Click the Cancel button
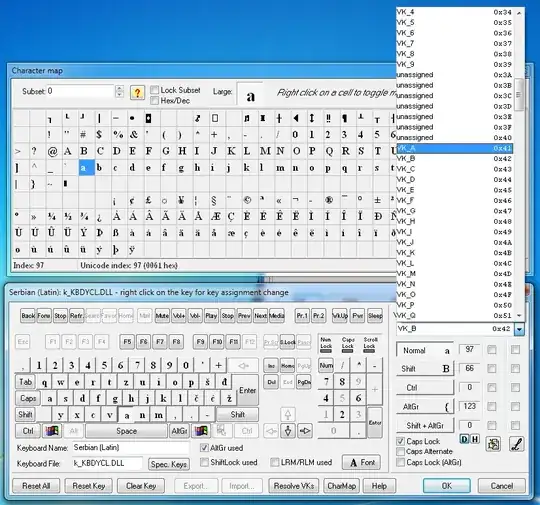The width and height of the screenshot is (540, 505). pos(502,486)
